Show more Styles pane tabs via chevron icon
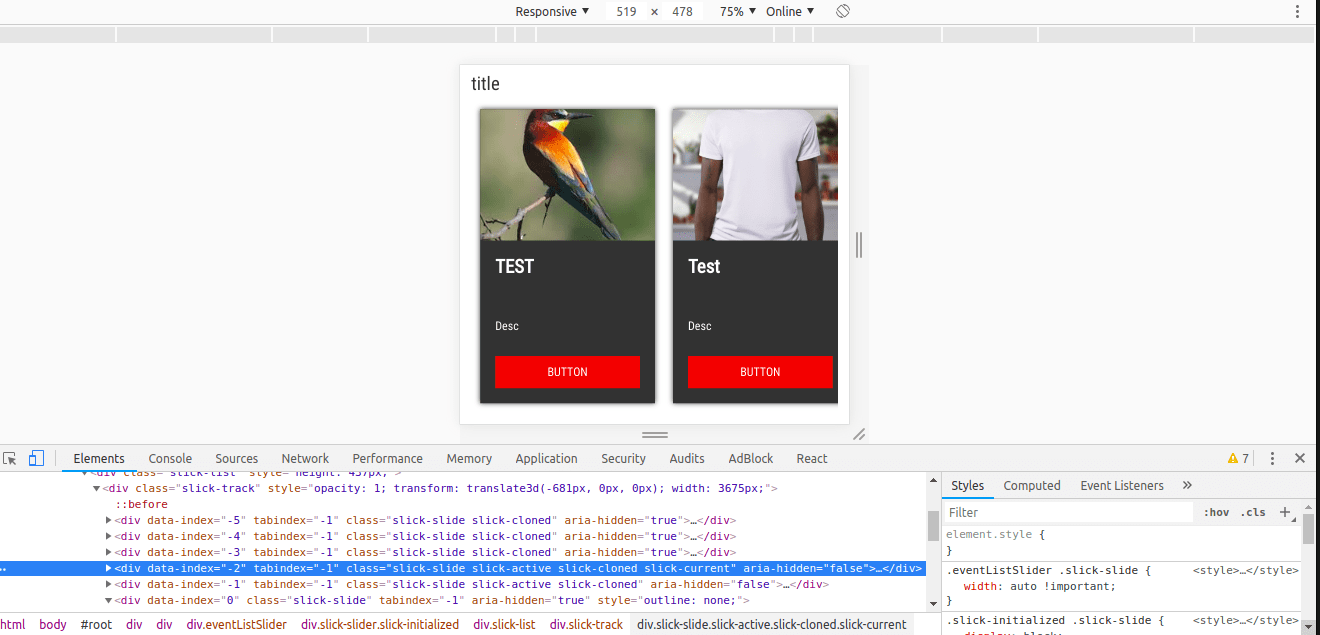Viewport: 1320px width, 635px height. coord(1187,485)
